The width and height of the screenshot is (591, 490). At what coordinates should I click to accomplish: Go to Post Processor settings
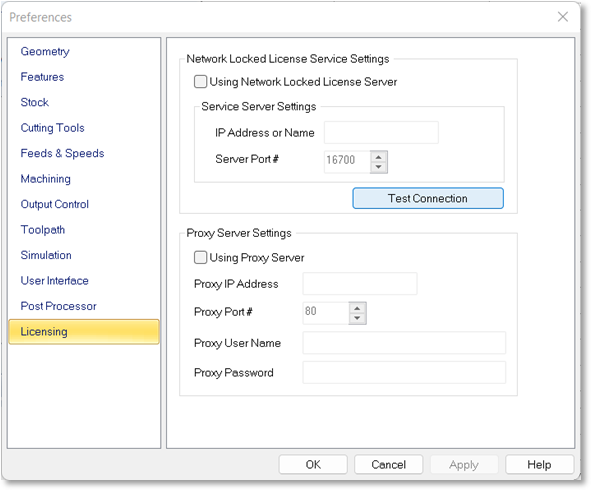click(58, 306)
